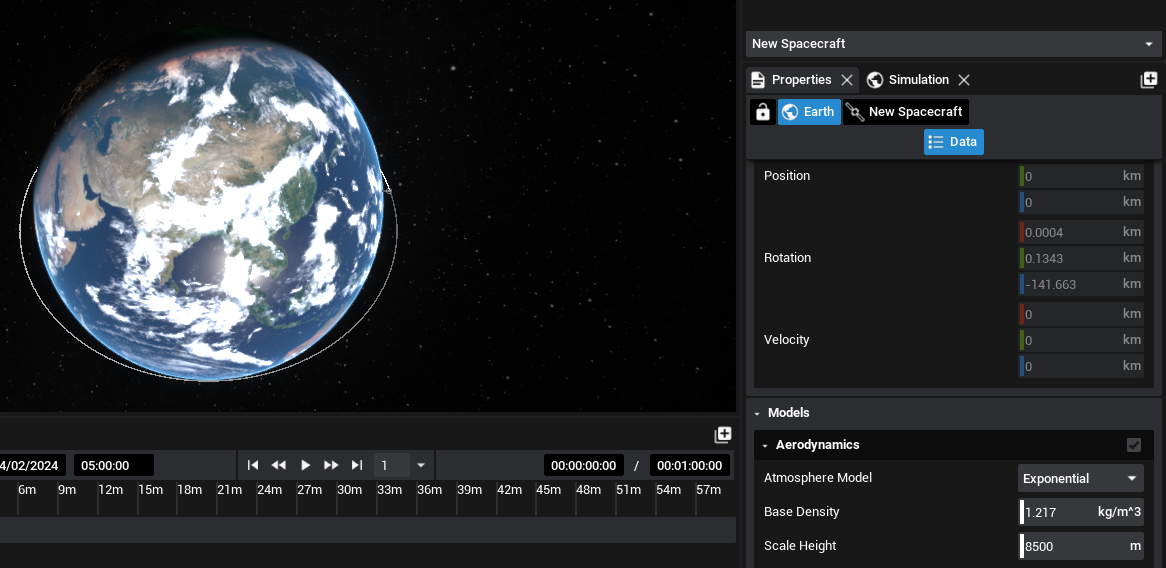Viewport: 1166px width, 568px height.
Task: Click the 45m mark on the timeline
Action: point(548,490)
